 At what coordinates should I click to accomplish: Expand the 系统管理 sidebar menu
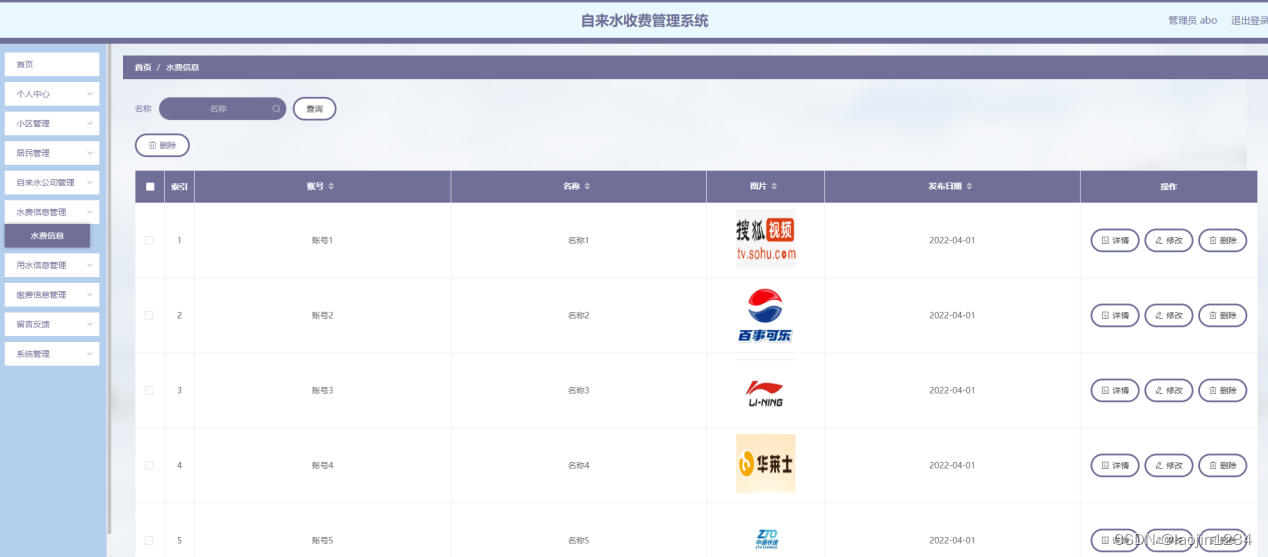pos(52,354)
